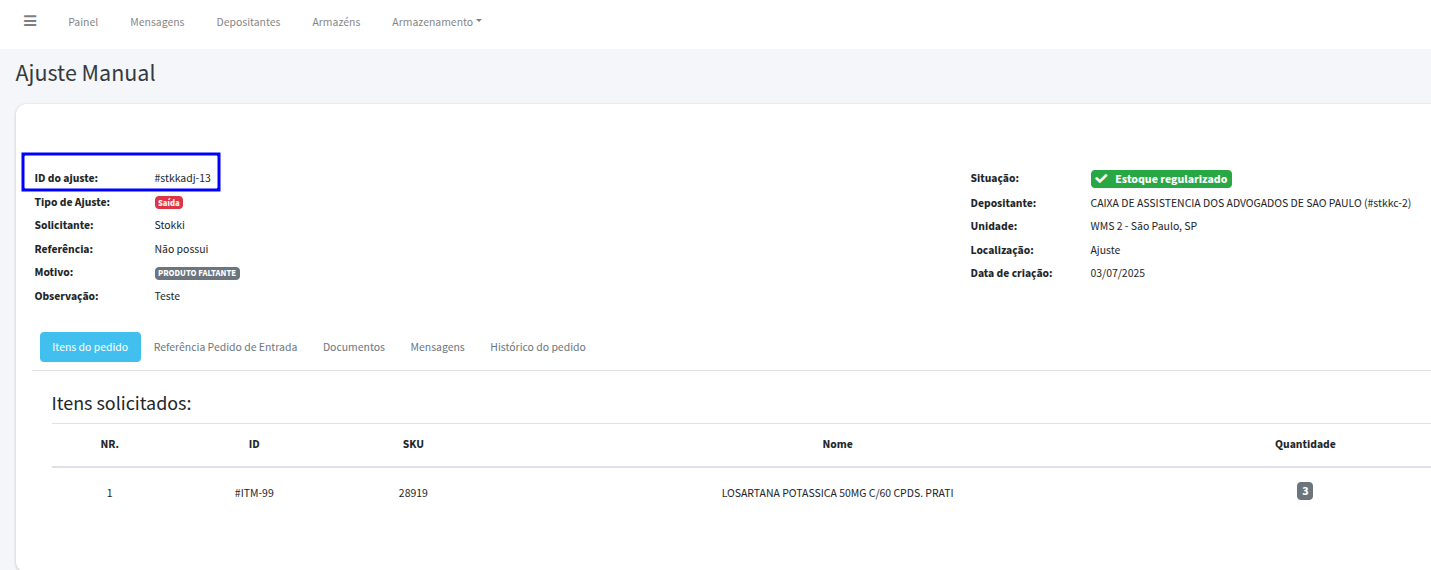Open the Armazéns navigation link
The image size is (1431, 570).
(336, 22)
